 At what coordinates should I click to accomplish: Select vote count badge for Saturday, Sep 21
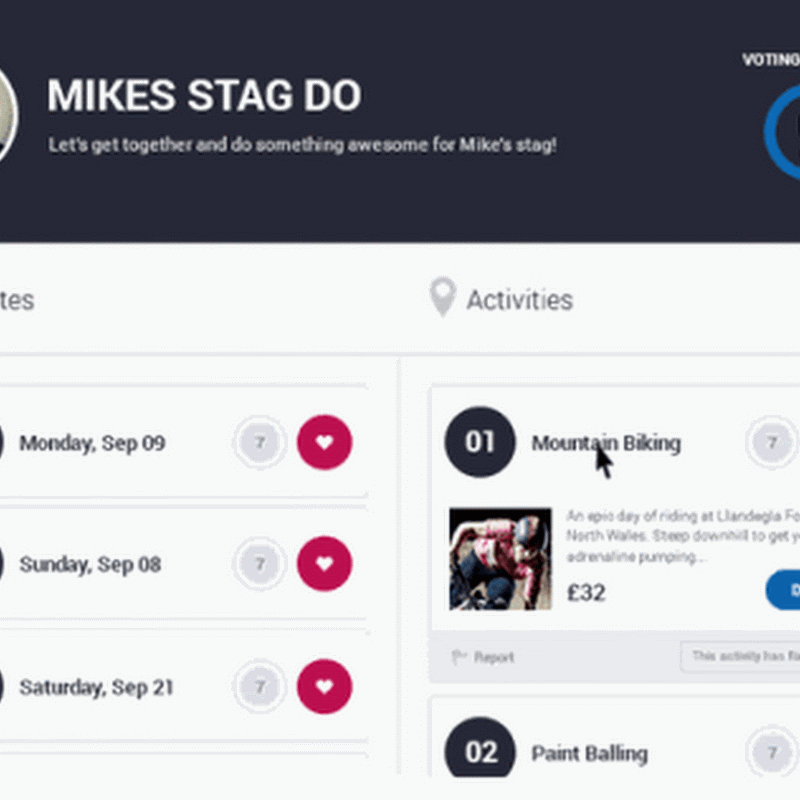pos(260,687)
